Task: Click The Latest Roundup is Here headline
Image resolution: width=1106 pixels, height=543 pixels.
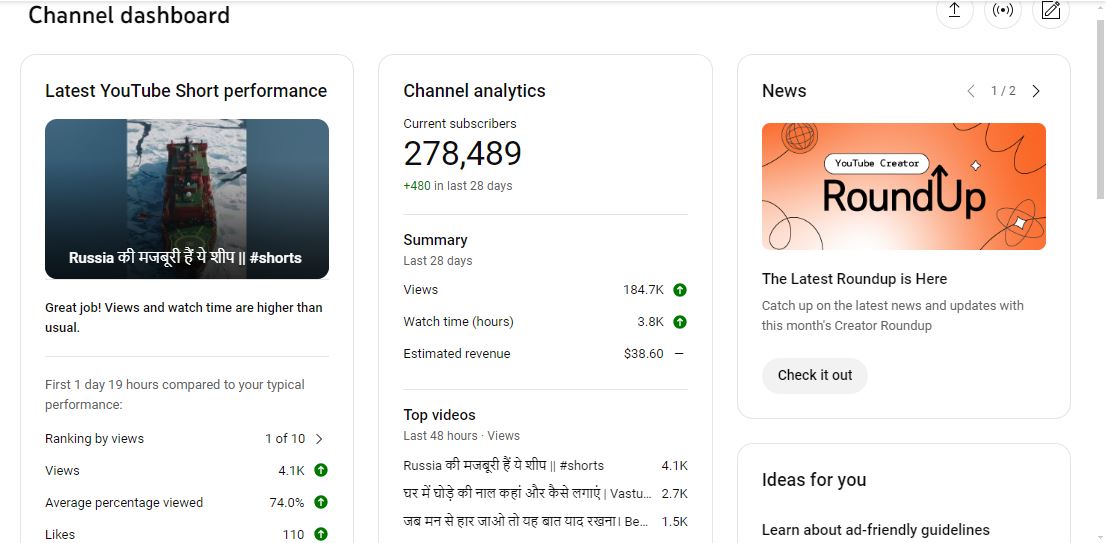Action: (x=854, y=279)
